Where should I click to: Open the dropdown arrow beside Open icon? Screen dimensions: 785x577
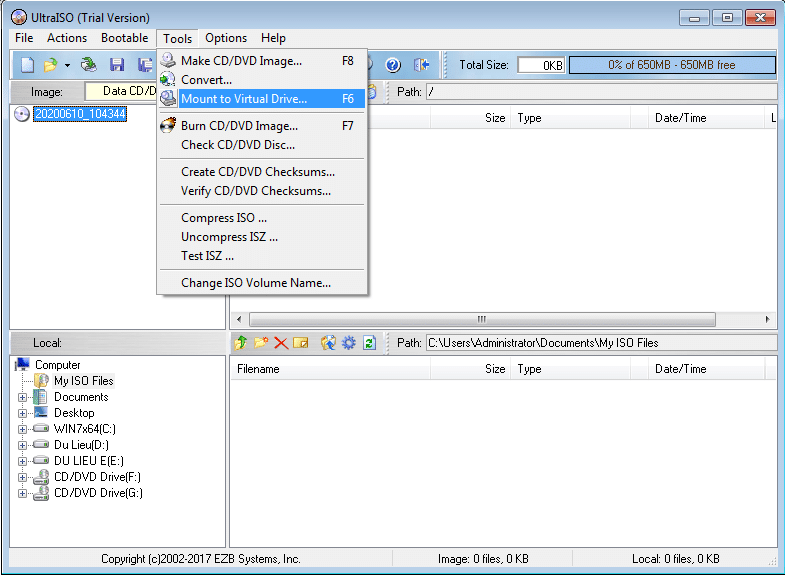67,65
